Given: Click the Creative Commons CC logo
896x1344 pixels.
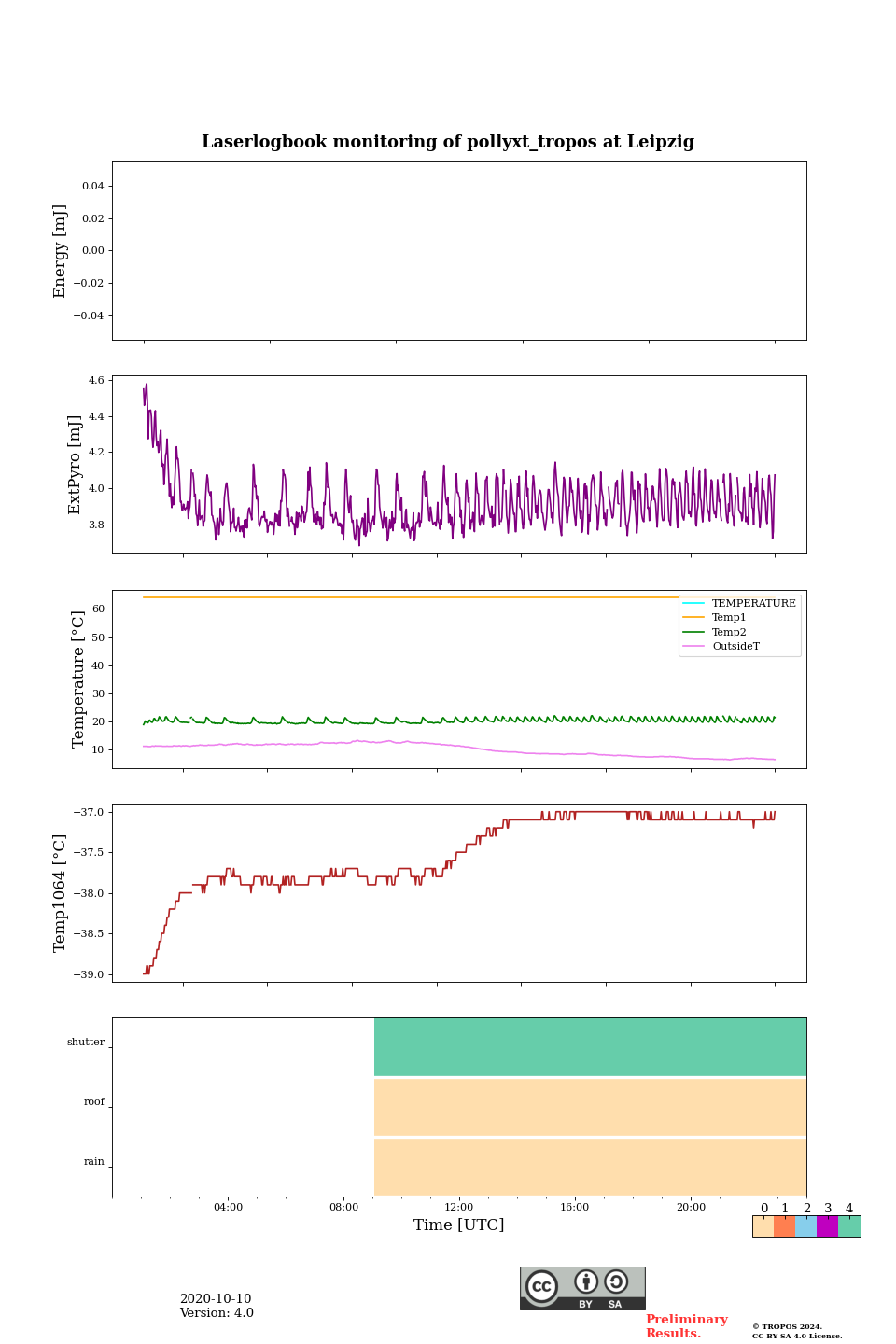Looking at the screenshot, I should [541, 1286].
